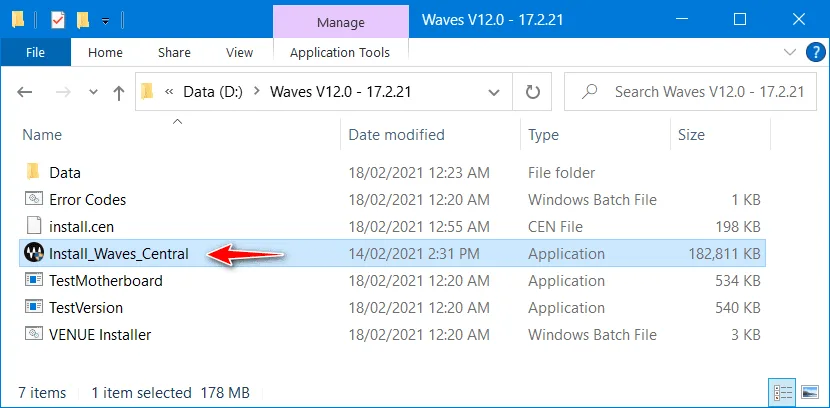Select the Data folder name
The height and width of the screenshot is (408, 830).
coord(65,173)
